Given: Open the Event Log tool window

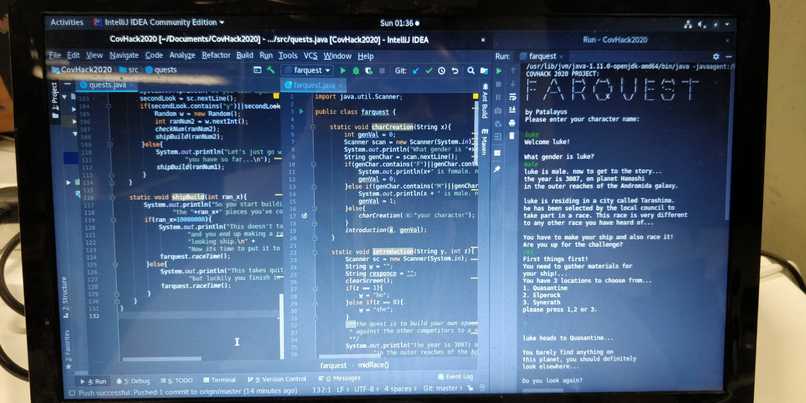Looking at the screenshot, I should [x=455, y=377].
